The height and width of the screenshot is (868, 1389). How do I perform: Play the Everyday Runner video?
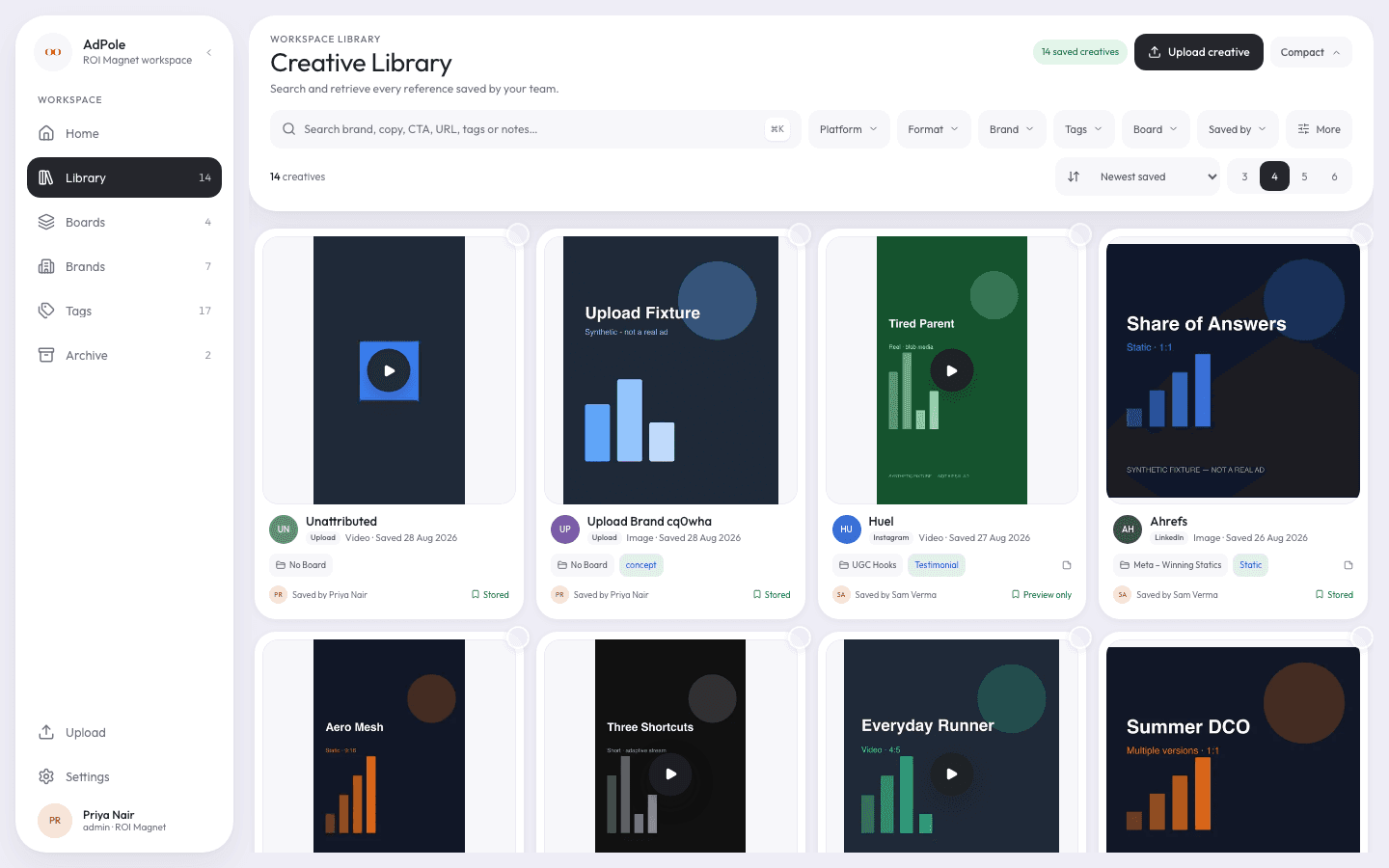click(x=952, y=773)
